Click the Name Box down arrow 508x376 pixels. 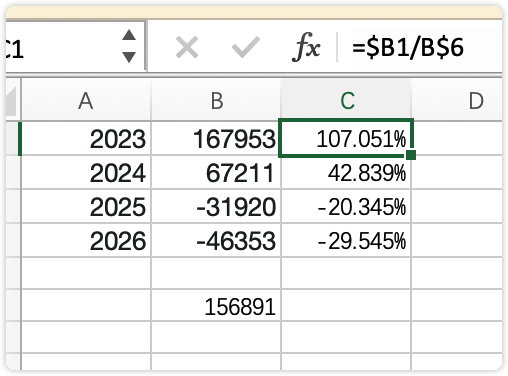[129, 57]
